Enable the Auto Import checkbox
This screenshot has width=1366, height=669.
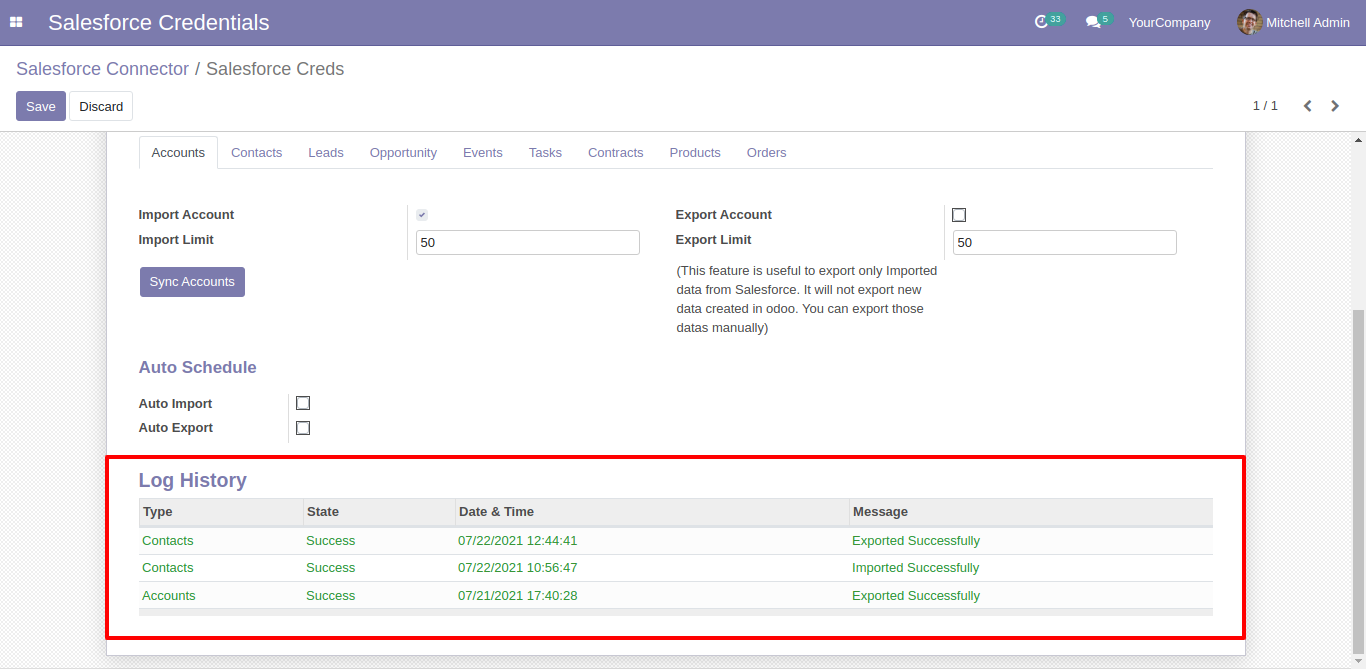tap(303, 403)
